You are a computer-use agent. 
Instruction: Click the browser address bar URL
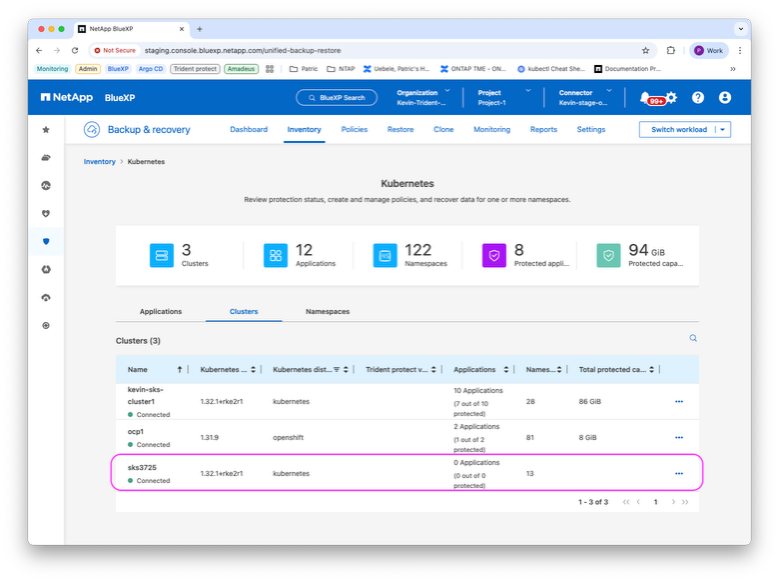point(242,50)
